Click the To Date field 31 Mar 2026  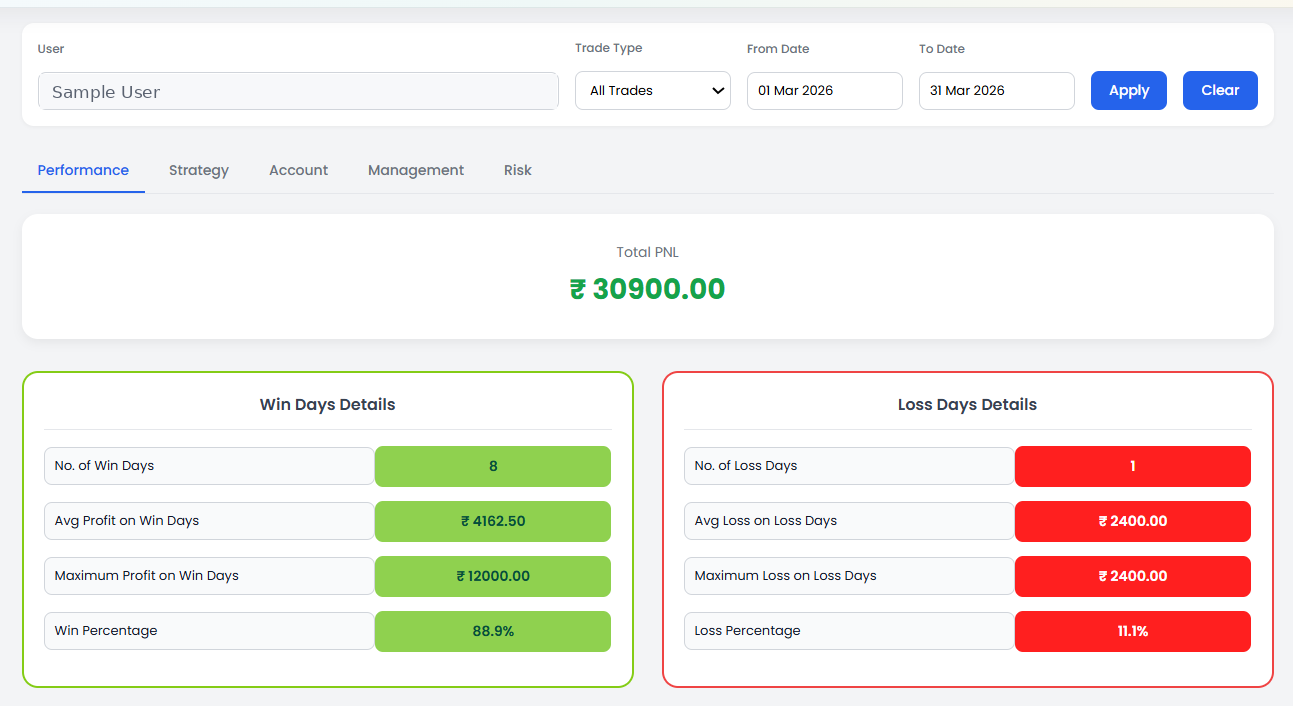point(997,90)
